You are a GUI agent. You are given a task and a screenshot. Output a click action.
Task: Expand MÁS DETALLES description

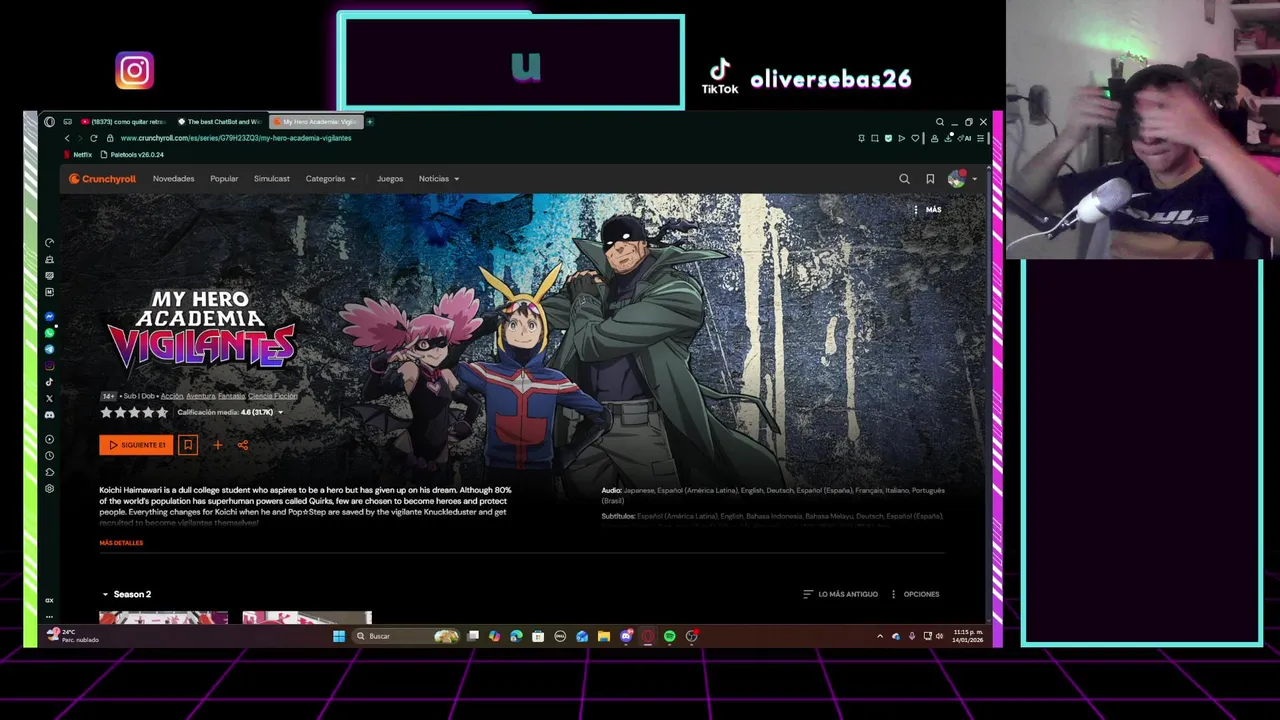click(x=121, y=543)
